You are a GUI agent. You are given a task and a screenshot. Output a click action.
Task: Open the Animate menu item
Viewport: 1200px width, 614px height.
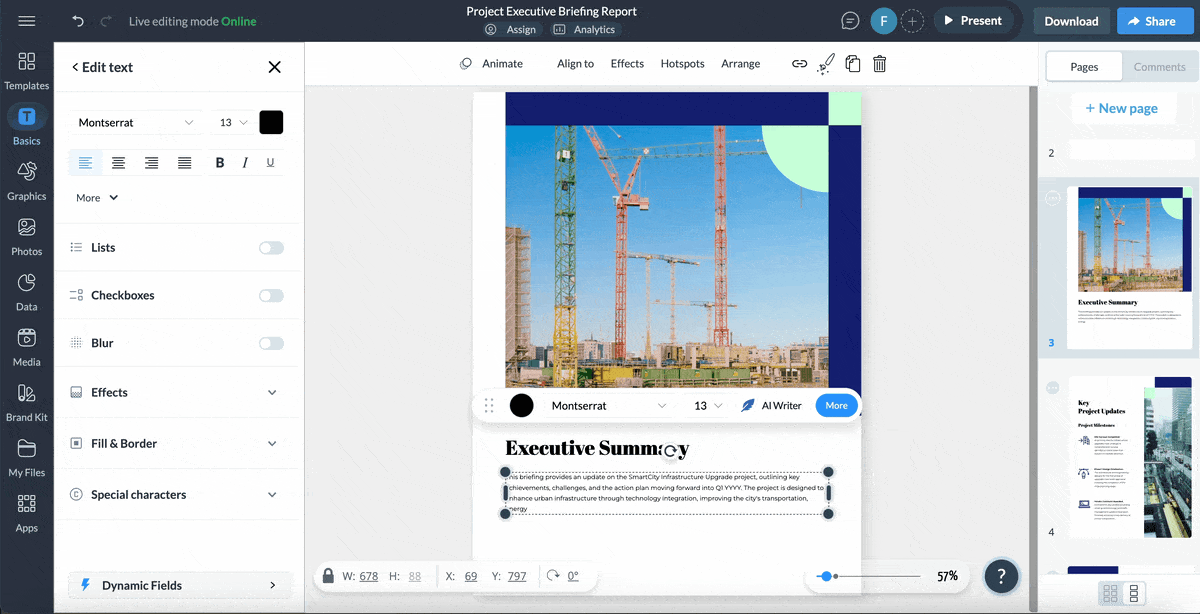(x=491, y=64)
